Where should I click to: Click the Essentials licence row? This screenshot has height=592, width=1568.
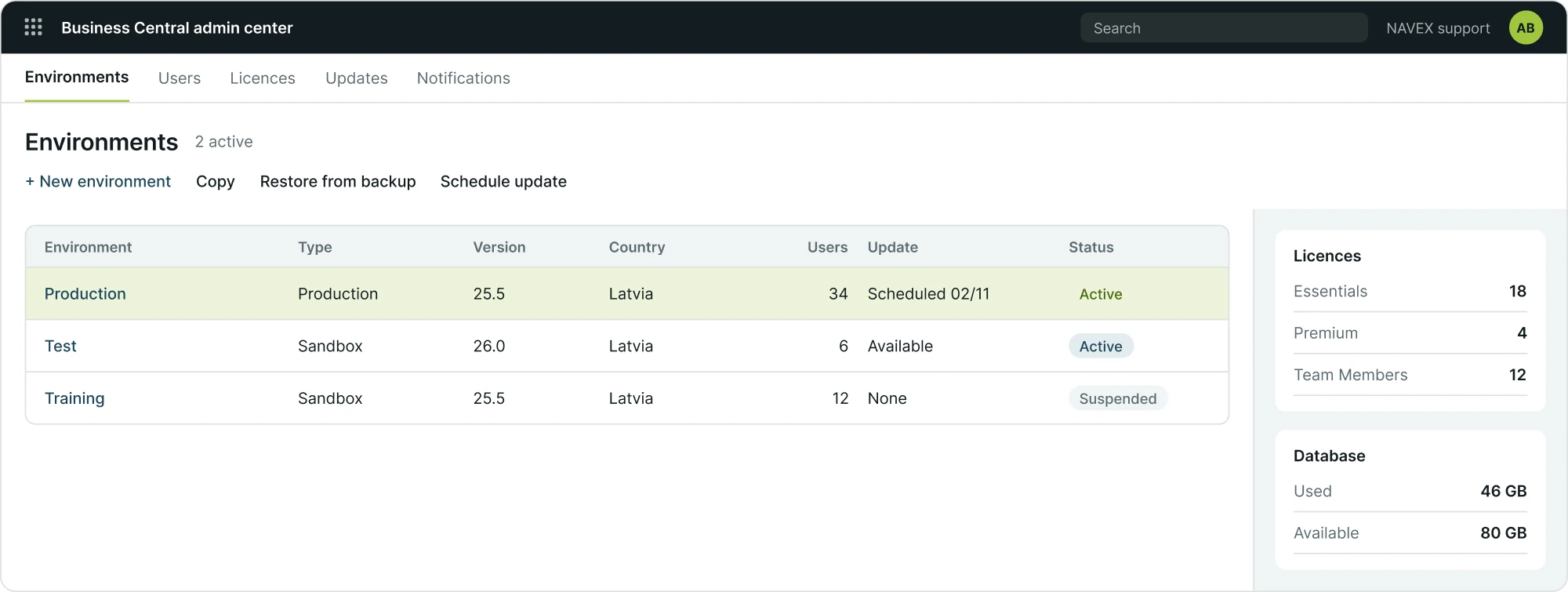pos(1410,292)
